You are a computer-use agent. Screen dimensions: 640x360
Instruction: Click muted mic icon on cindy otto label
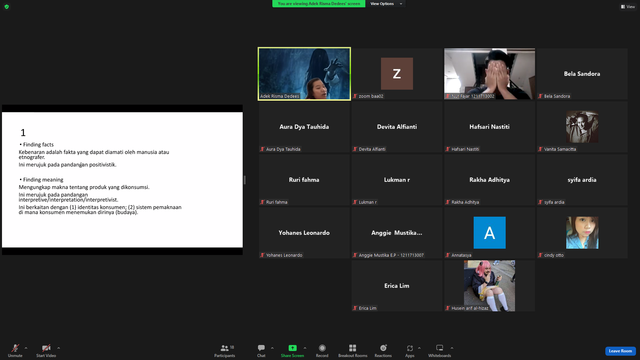point(540,255)
